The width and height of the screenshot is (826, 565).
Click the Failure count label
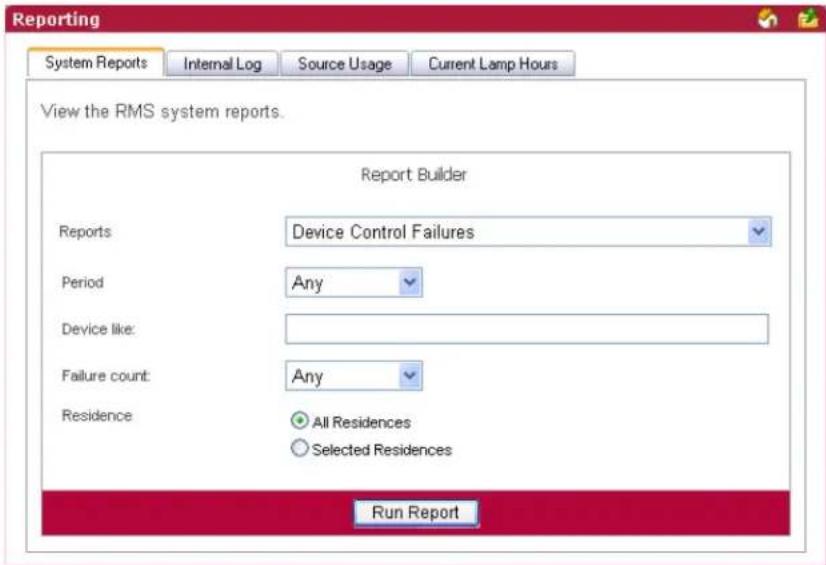106,375
